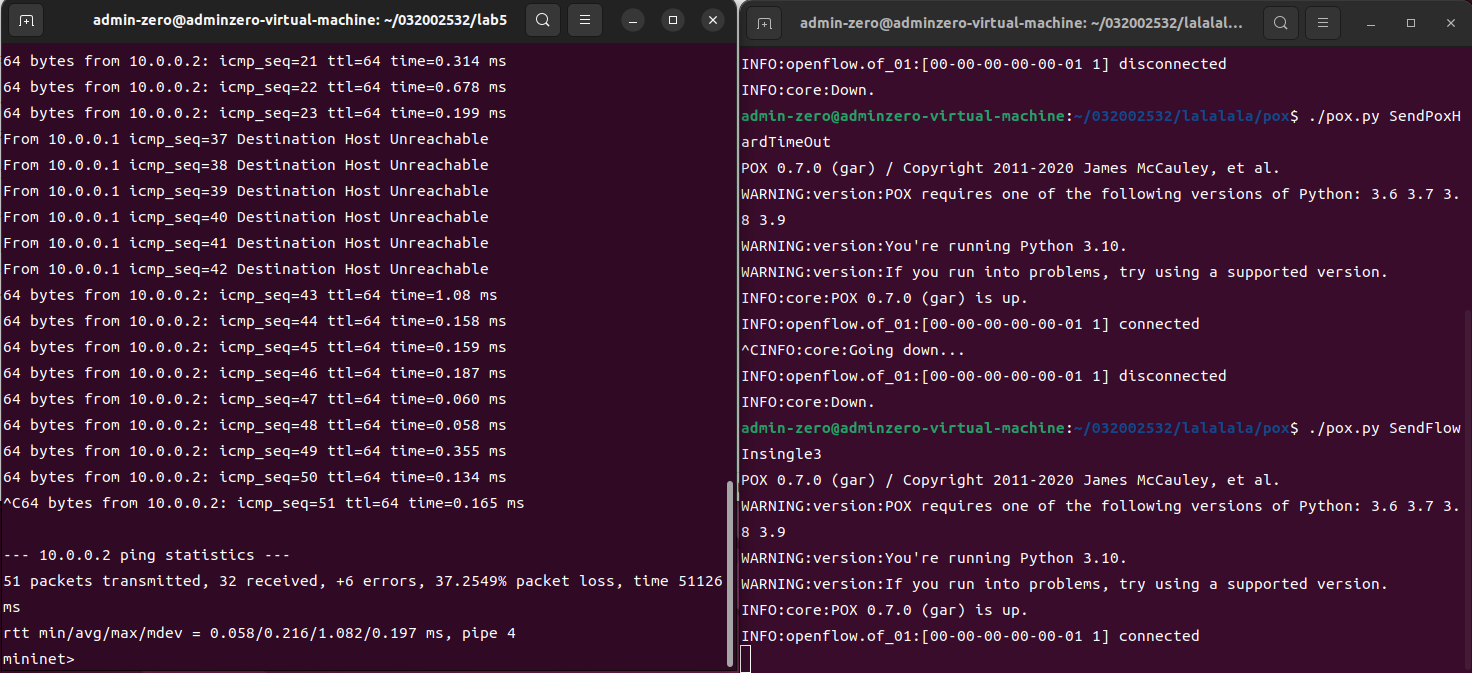The image size is (1472, 673).
Task: Click icmp_seq=40 Destination Host Unreachable line
Action: [246, 217]
